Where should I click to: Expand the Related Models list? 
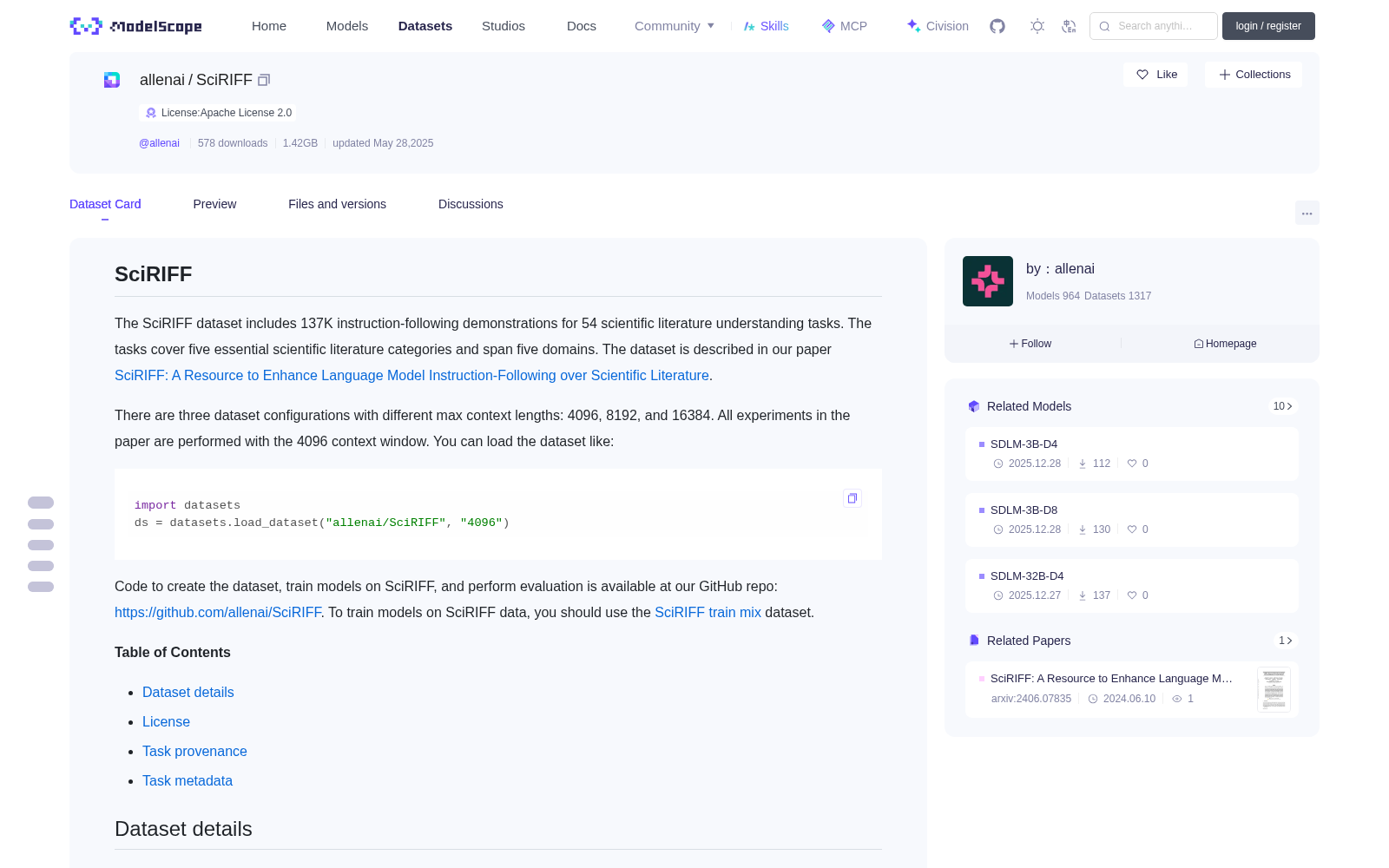click(x=1283, y=406)
